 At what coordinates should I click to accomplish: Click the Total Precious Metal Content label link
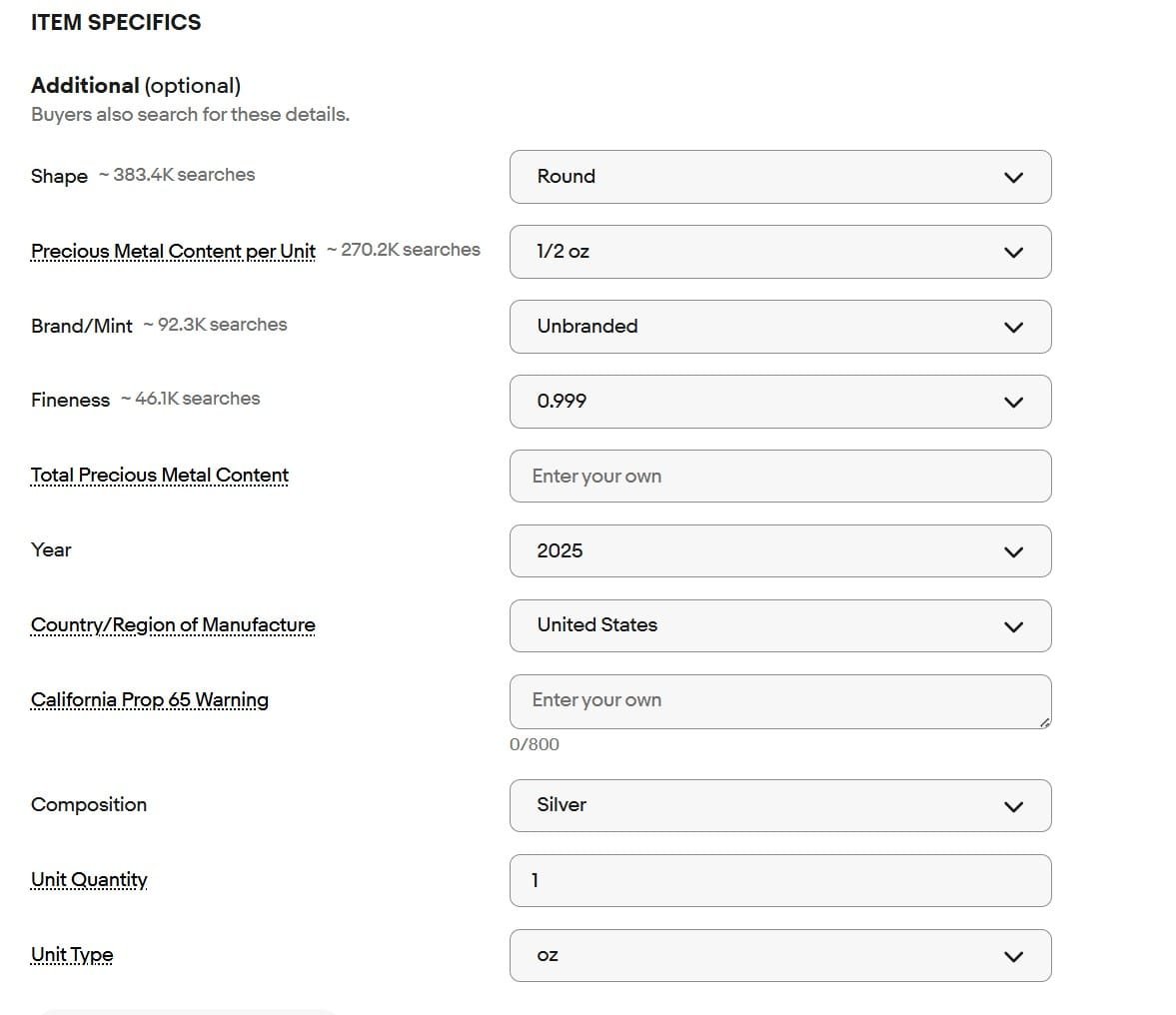click(x=160, y=476)
